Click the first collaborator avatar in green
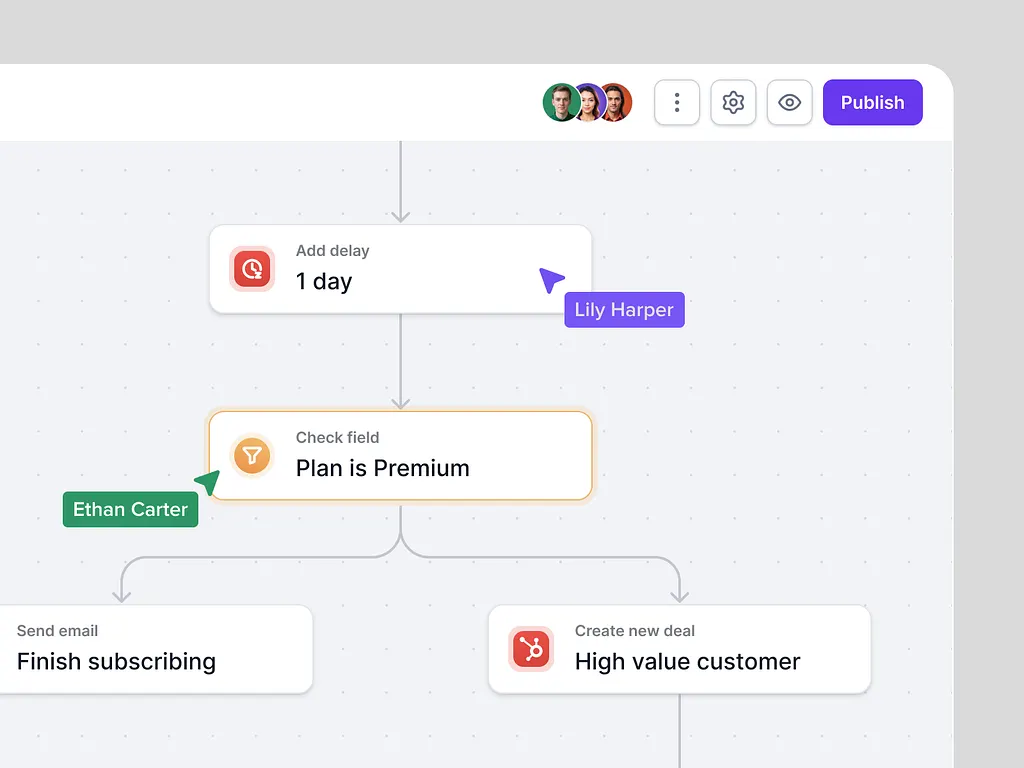 [x=559, y=102]
